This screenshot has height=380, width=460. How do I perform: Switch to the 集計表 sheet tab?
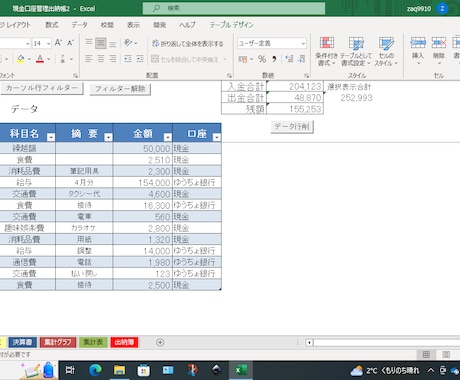[93, 342]
